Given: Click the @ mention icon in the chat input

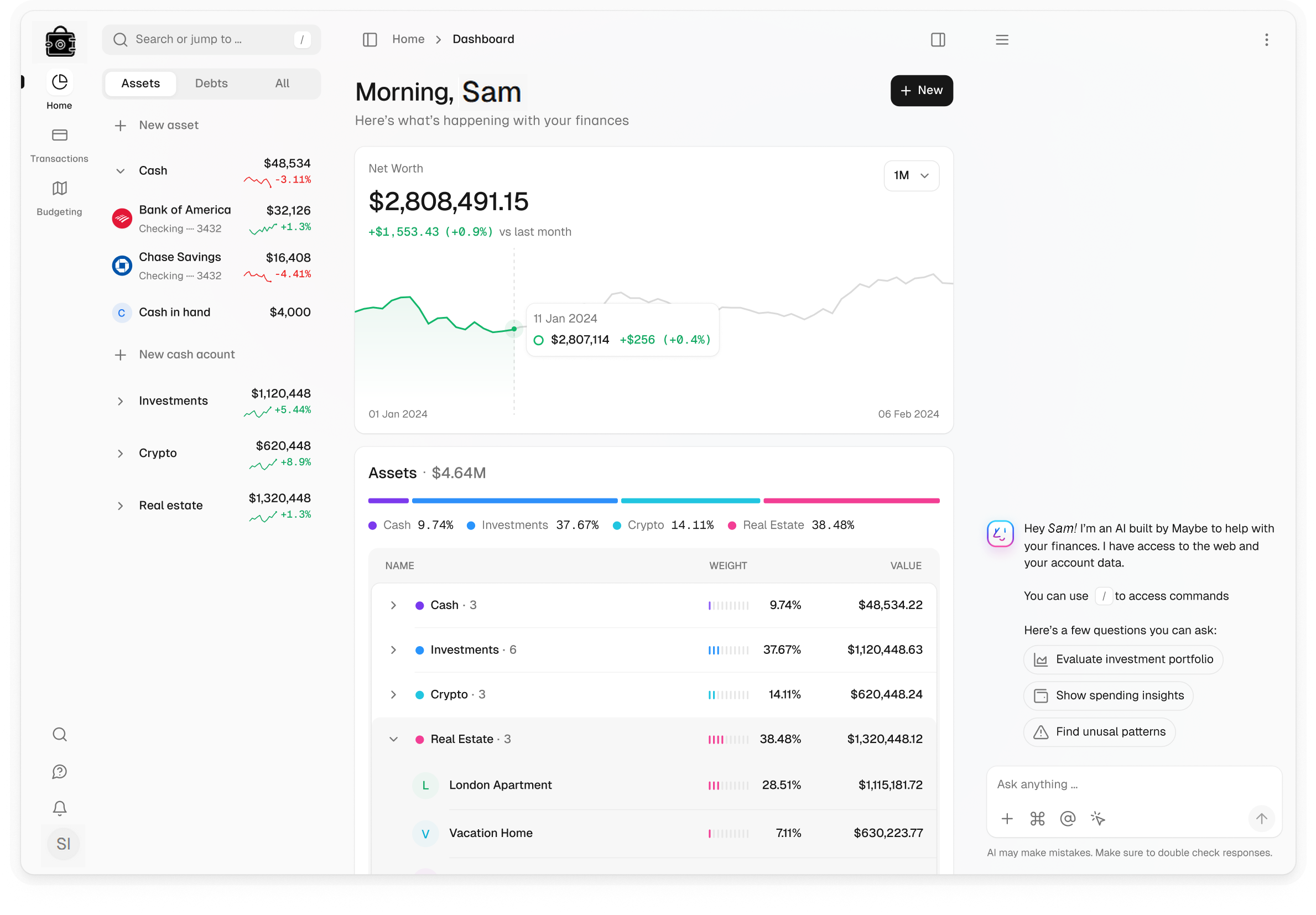Looking at the screenshot, I should coord(1067,819).
